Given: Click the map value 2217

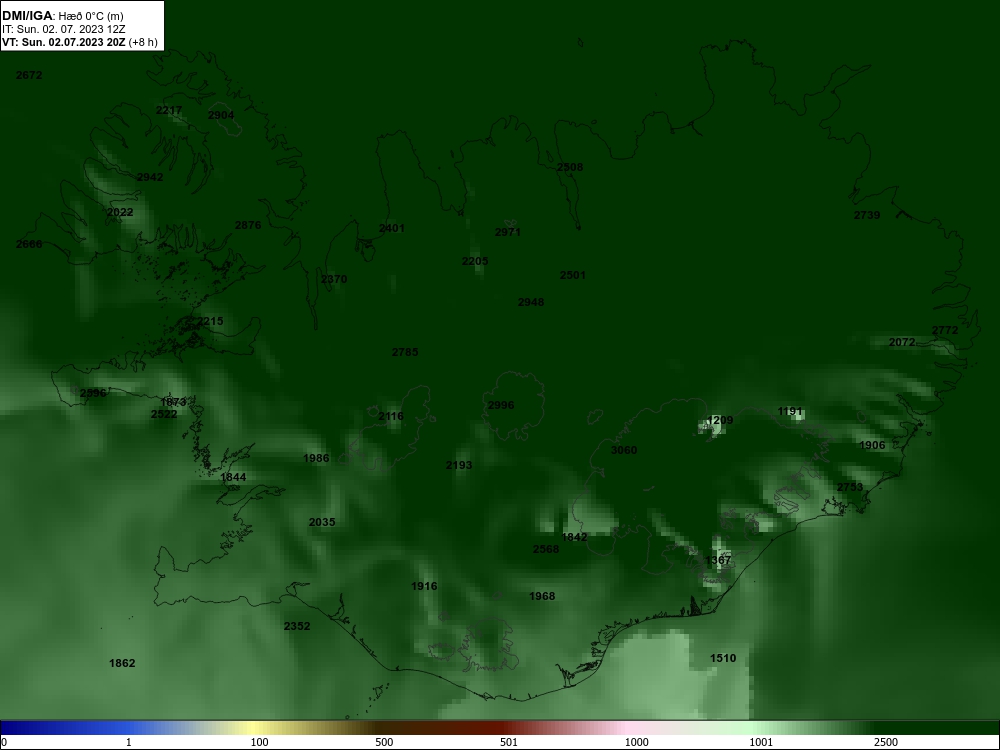Looking at the screenshot, I should (x=169, y=110).
